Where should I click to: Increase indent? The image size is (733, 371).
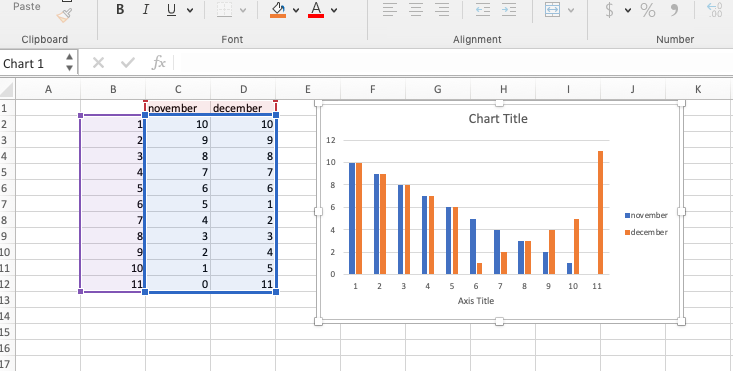509,10
